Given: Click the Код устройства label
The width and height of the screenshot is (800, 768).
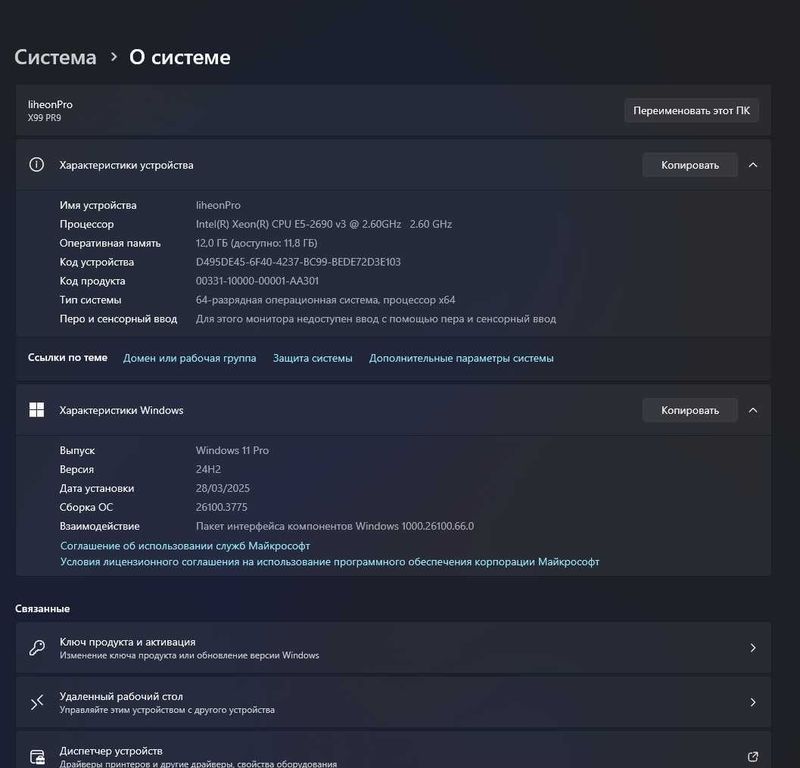Looking at the screenshot, I should pyautogui.click(x=97, y=262).
